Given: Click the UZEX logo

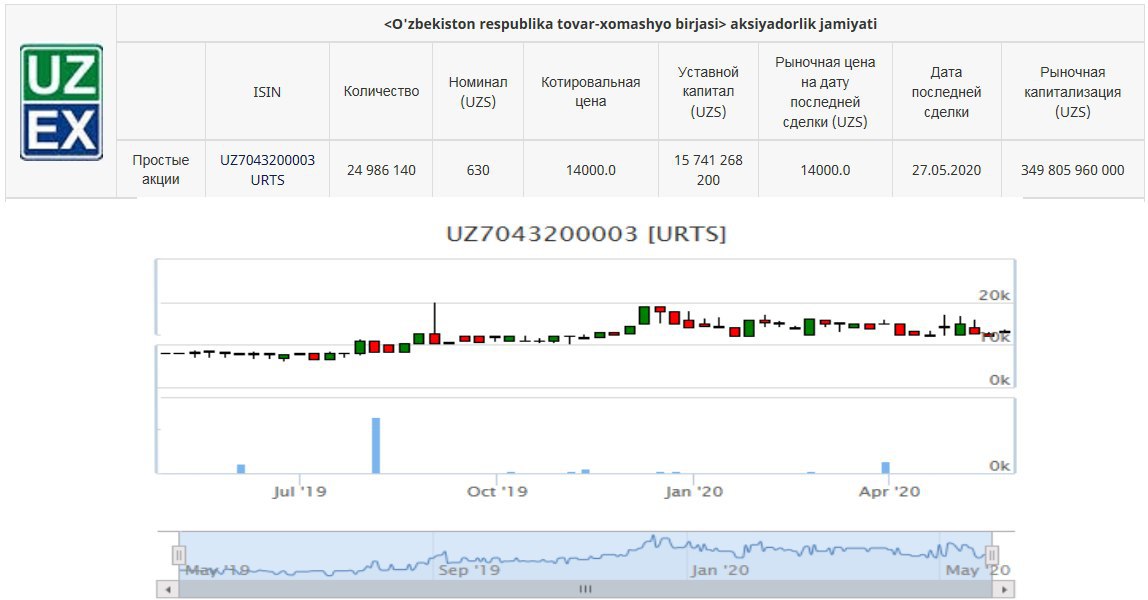Looking at the screenshot, I should pos(62,102).
